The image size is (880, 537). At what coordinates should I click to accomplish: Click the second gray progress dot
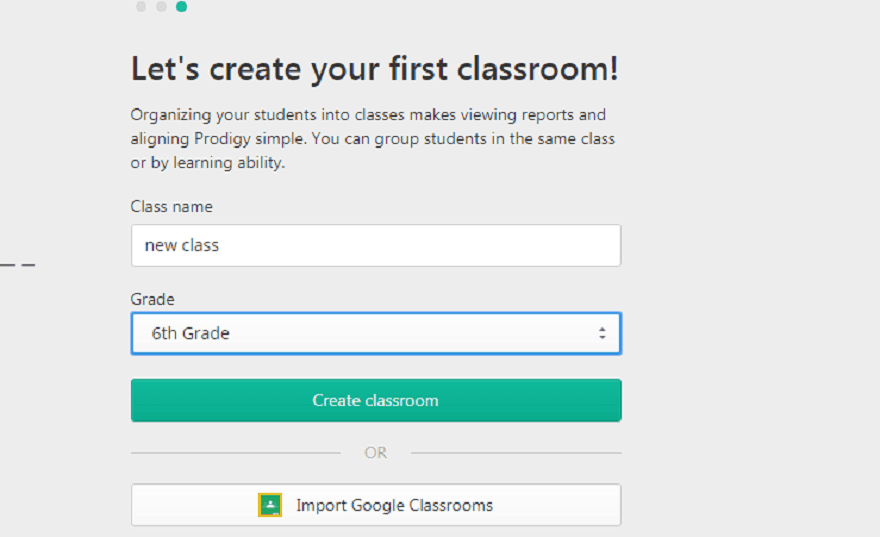pos(161,7)
